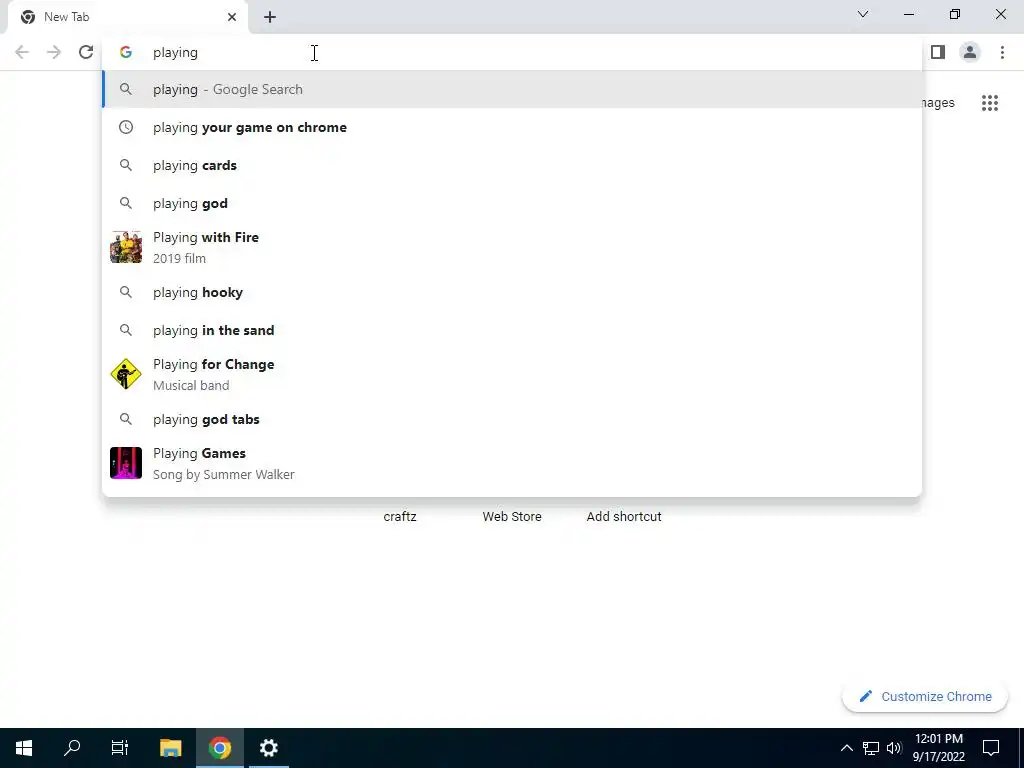Viewport: 1024px width, 768px height.
Task: Click magnifier icon beside 'playing hooky'
Action: 126,292
